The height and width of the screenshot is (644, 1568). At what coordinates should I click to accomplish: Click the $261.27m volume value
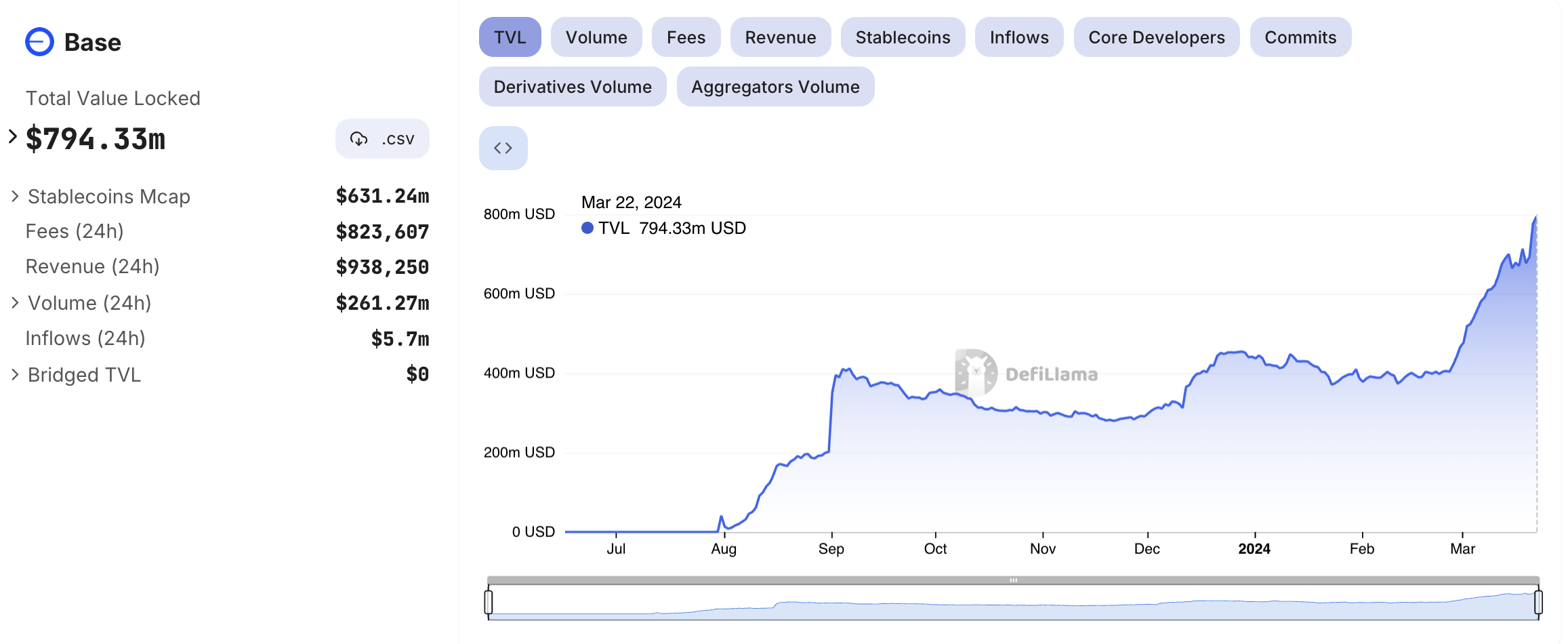click(383, 303)
